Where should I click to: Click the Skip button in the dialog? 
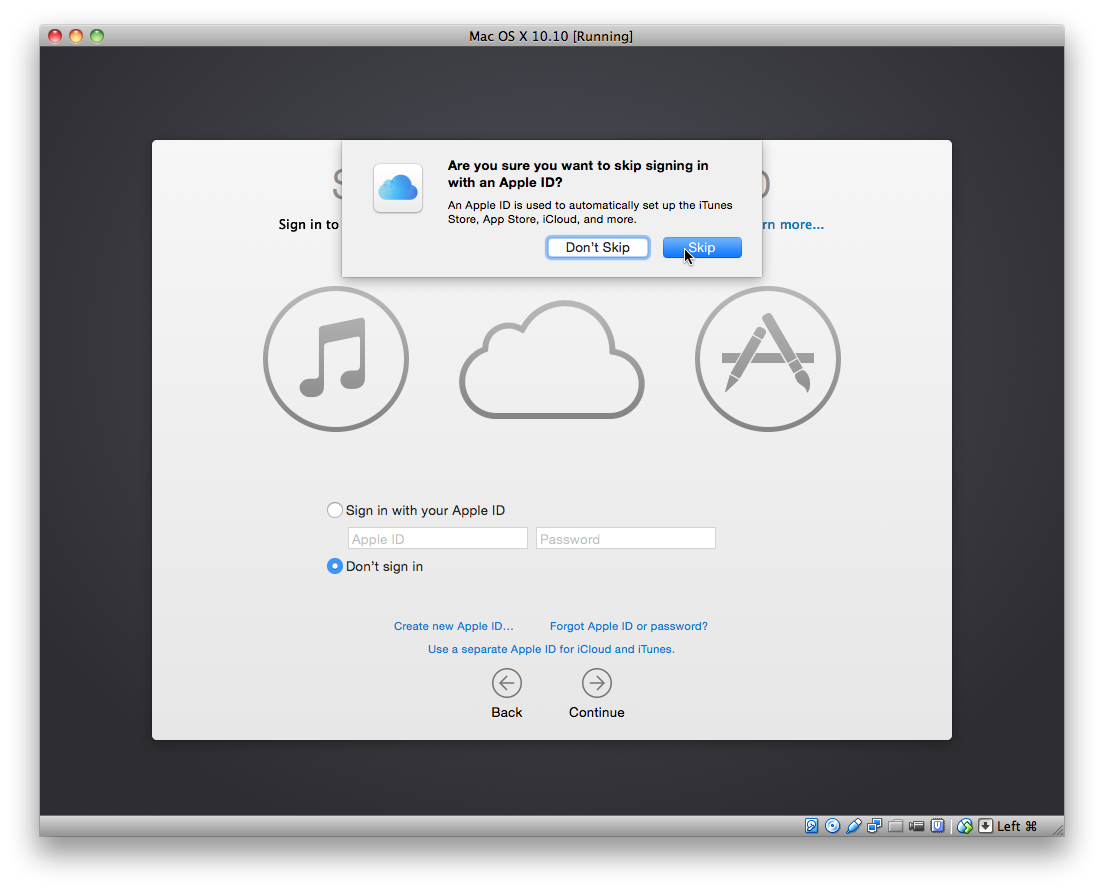coord(702,247)
